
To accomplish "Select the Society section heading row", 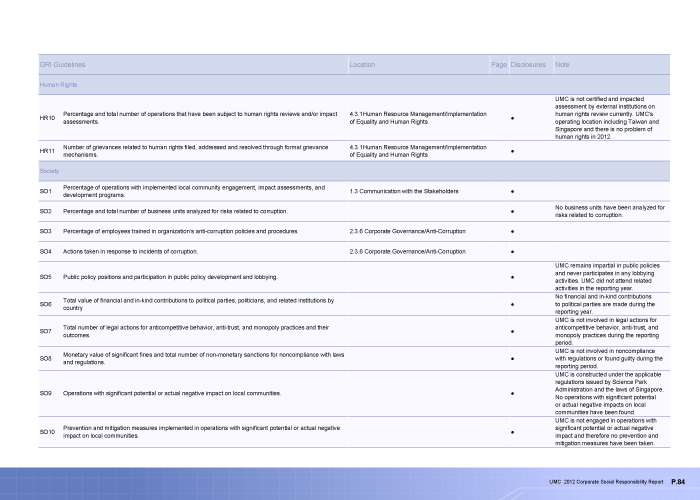I will [x=49, y=172].
